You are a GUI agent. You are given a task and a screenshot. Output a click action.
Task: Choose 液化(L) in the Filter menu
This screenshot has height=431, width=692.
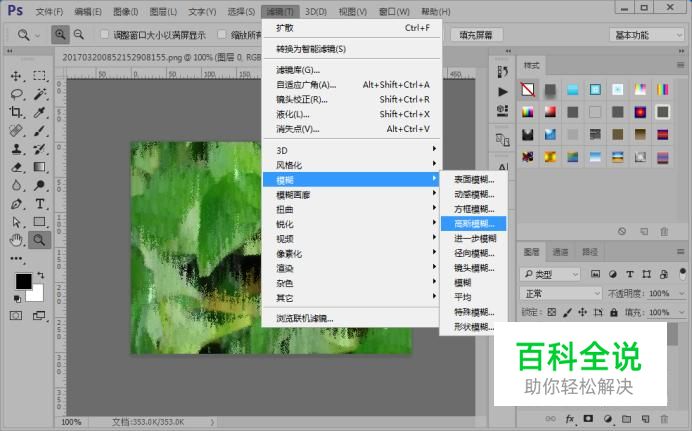[x=351, y=114]
